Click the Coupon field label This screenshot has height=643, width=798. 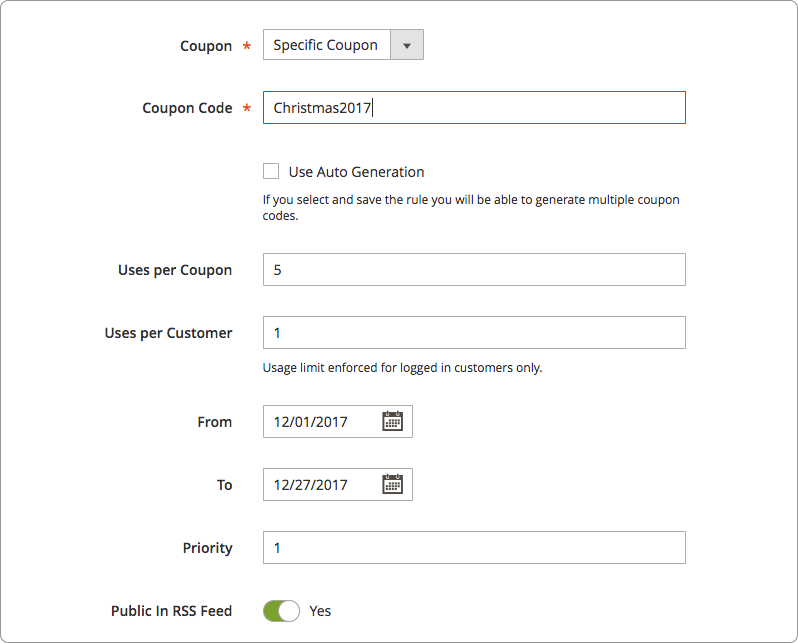click(206, 46)
